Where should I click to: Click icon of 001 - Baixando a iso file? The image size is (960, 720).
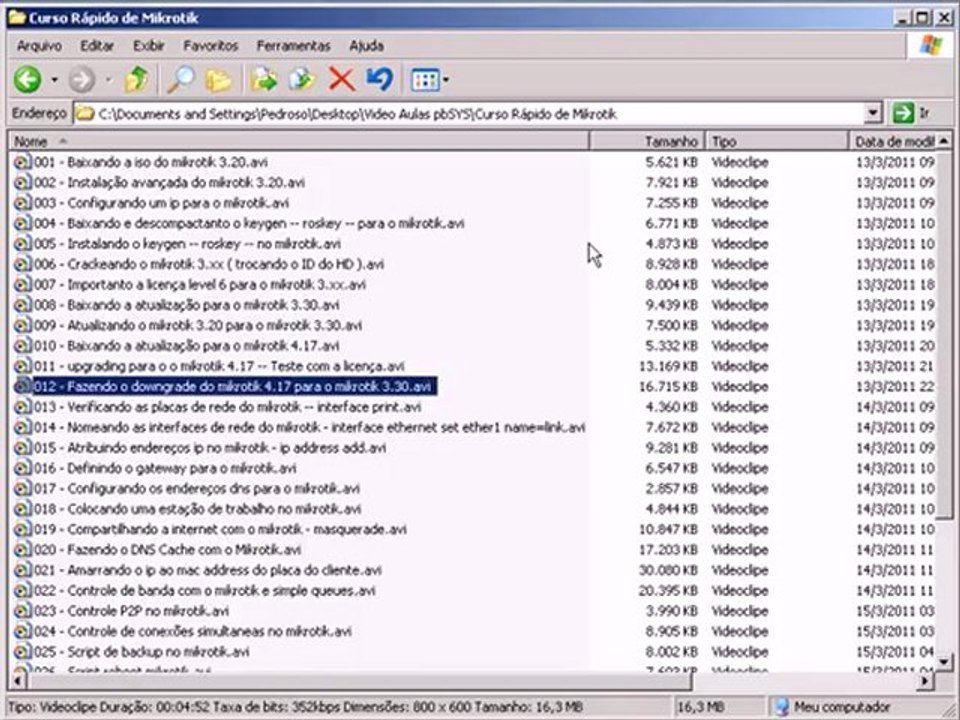(x=23, y=162)
